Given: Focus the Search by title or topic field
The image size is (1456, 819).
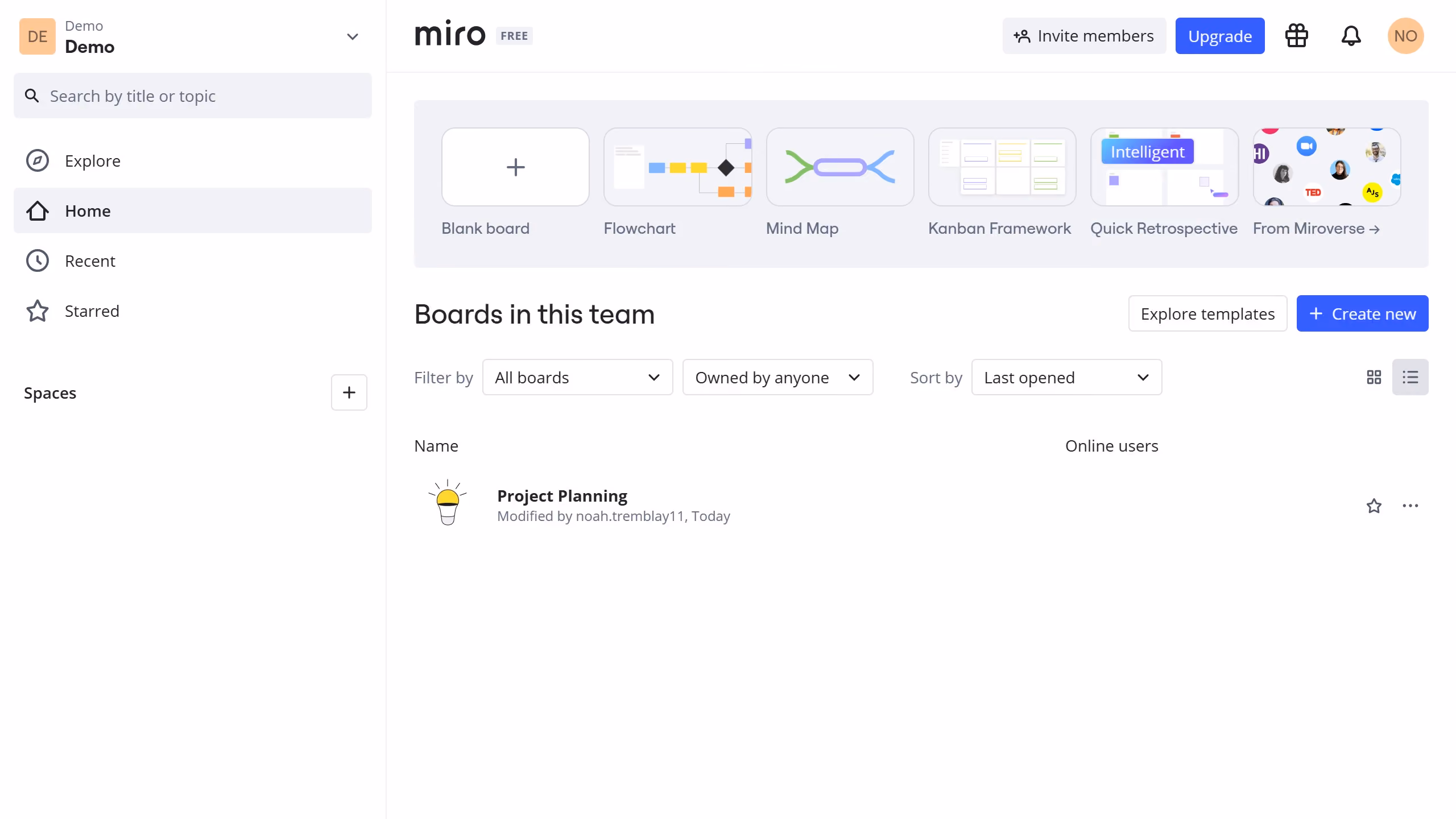Looking at the screenshot, I should [193, 96].
